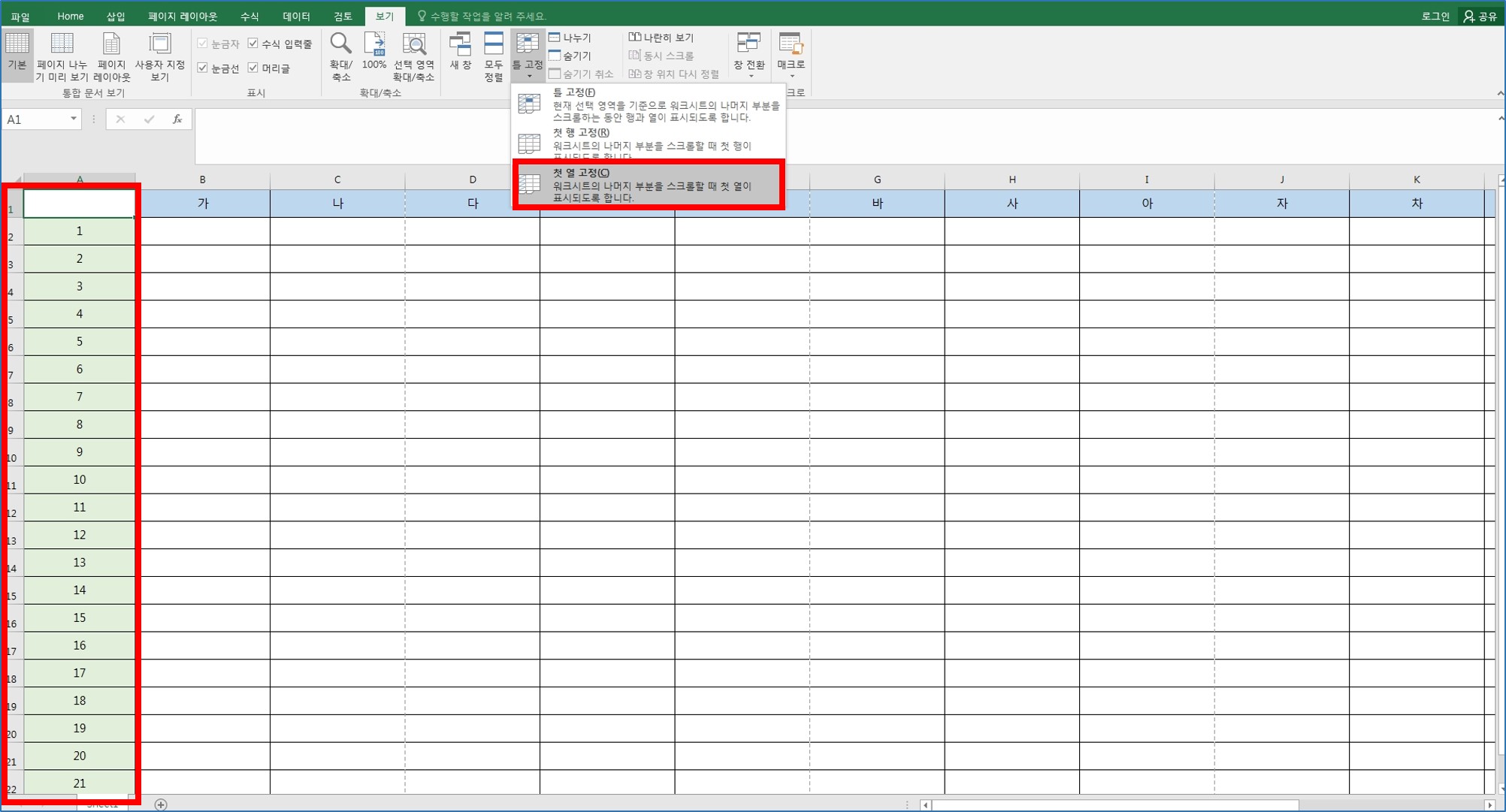
Task: Open the File (파일) tab
Action: click(x=20, y=16)
